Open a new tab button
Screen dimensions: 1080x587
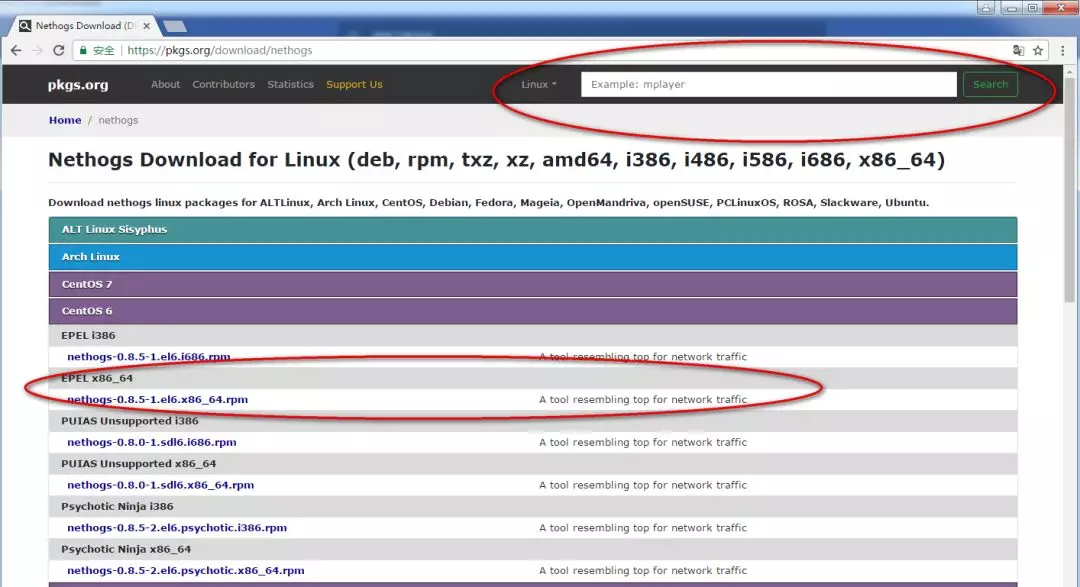[175, 26]
